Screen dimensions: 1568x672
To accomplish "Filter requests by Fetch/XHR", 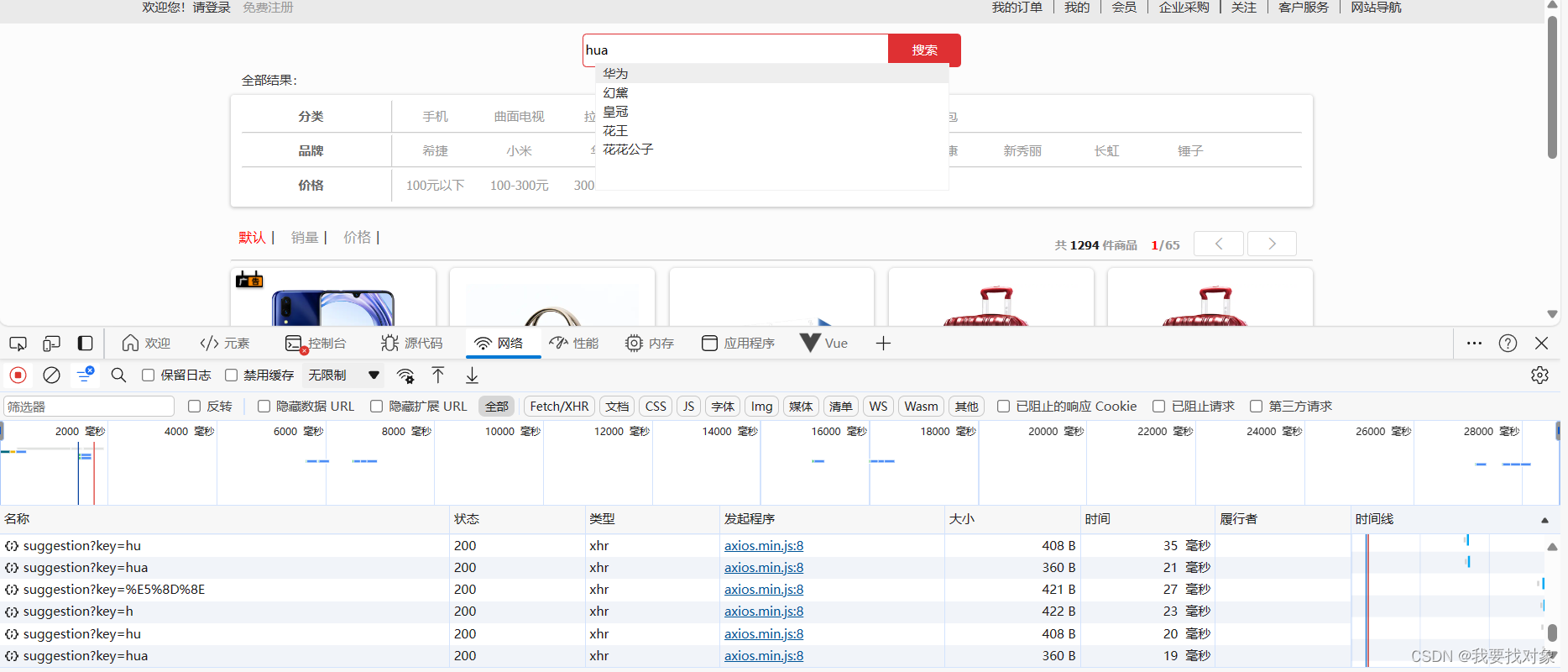I will (559, 407).
